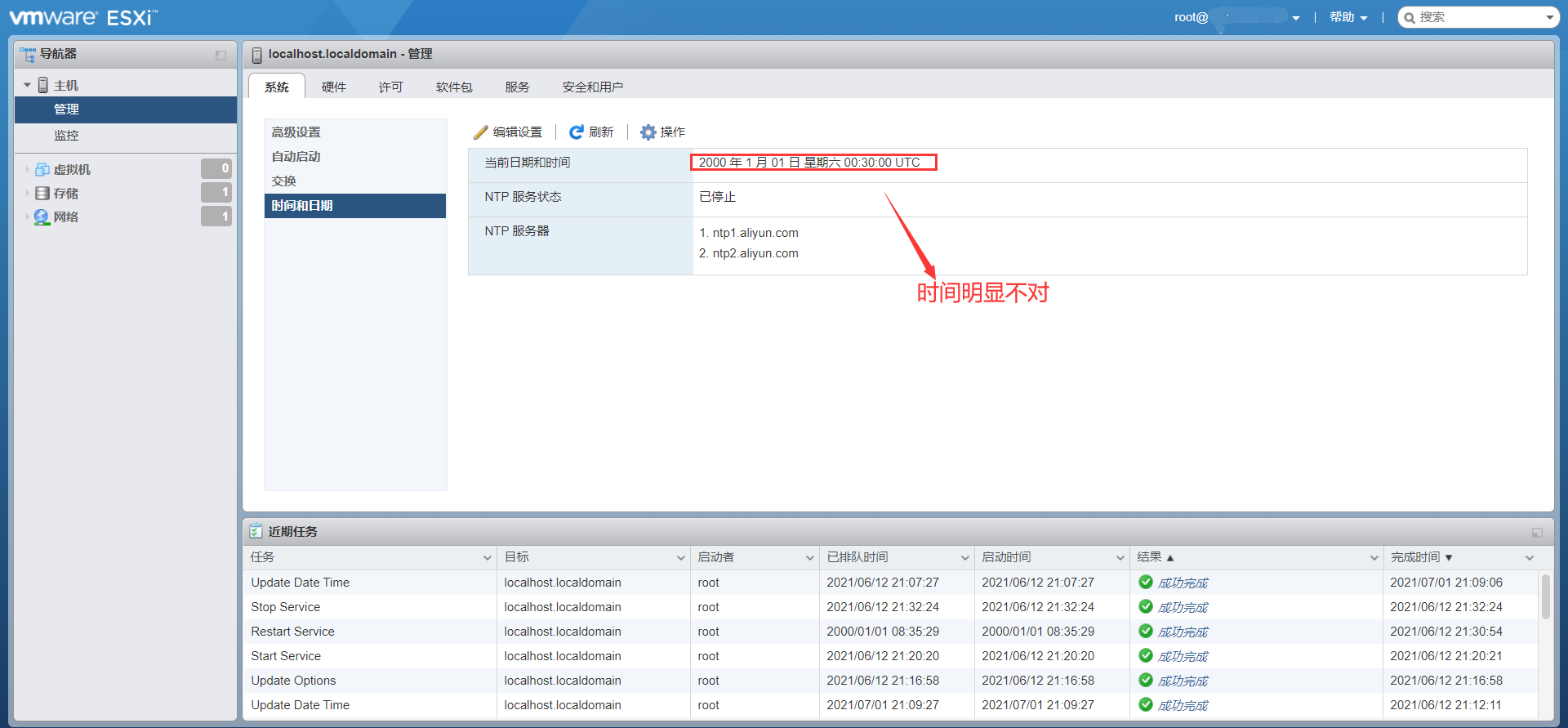Viewport: 1568px width, 728px height.
Task: Open the search box dropdown arrow
Action: pyautogui.click(x=1549, y=17)
